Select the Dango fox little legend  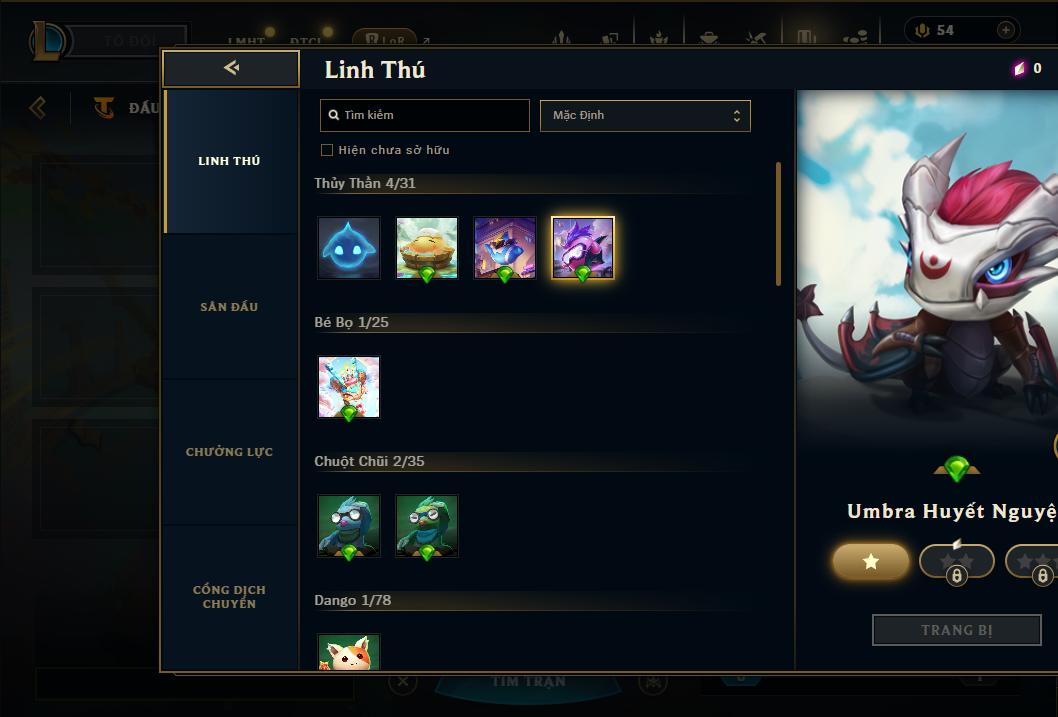pyautogui.click(x=349, y=652)
